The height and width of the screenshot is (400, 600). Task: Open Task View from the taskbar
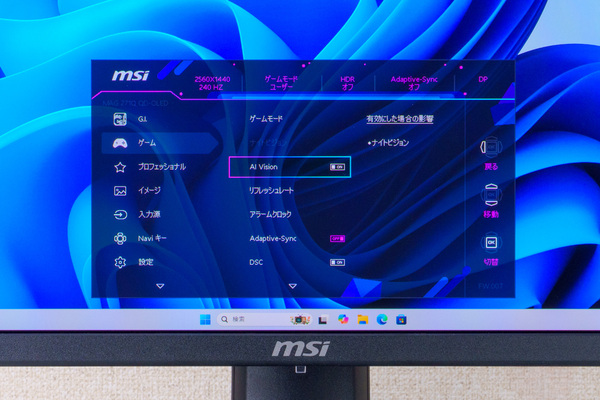pos(323,319)
